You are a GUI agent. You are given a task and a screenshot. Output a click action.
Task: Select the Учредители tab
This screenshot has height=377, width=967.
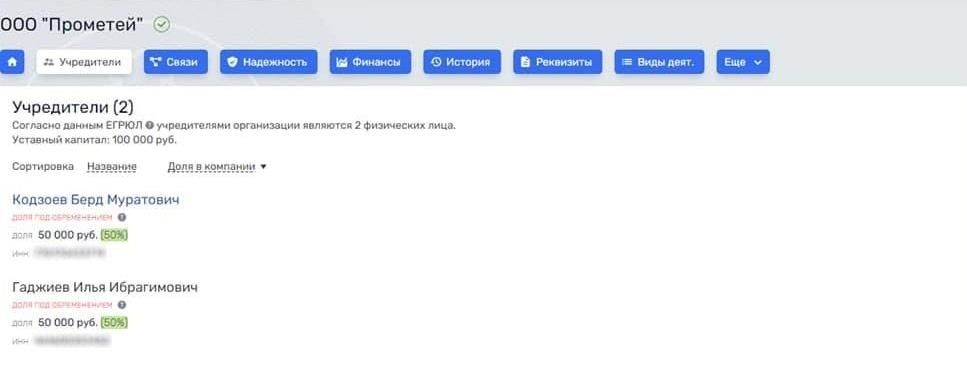(84, 62)
